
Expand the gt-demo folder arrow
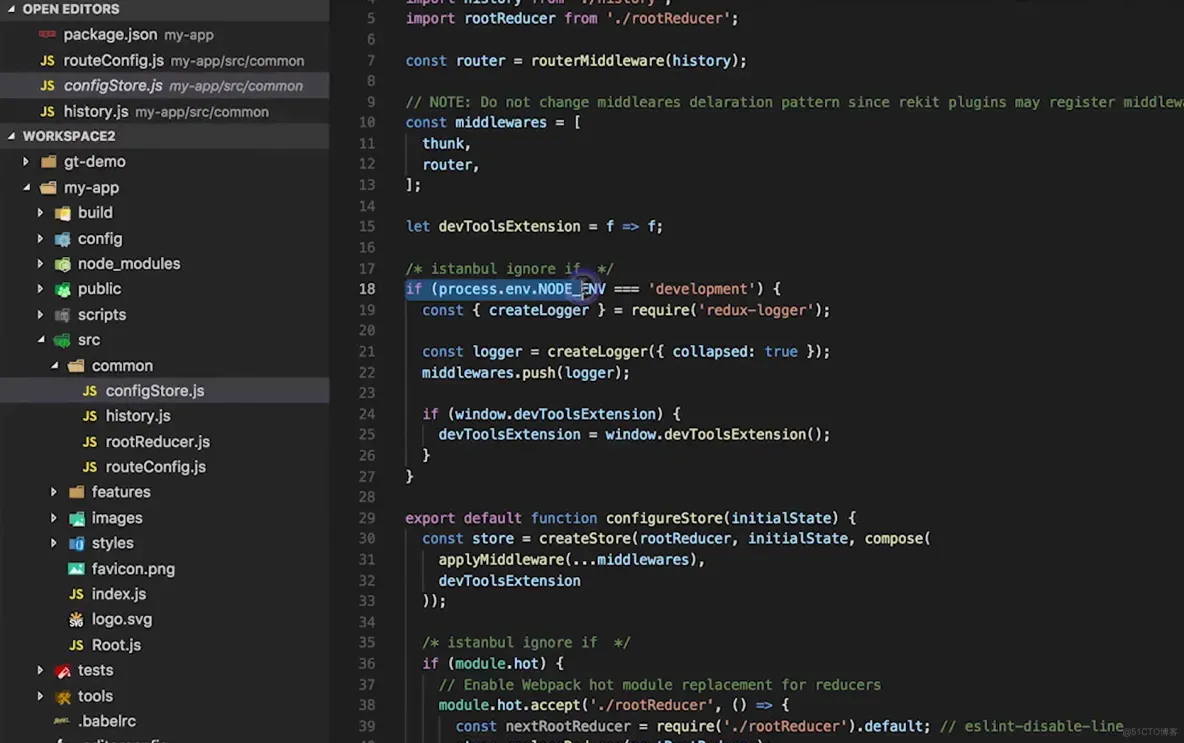pos(26,162)
